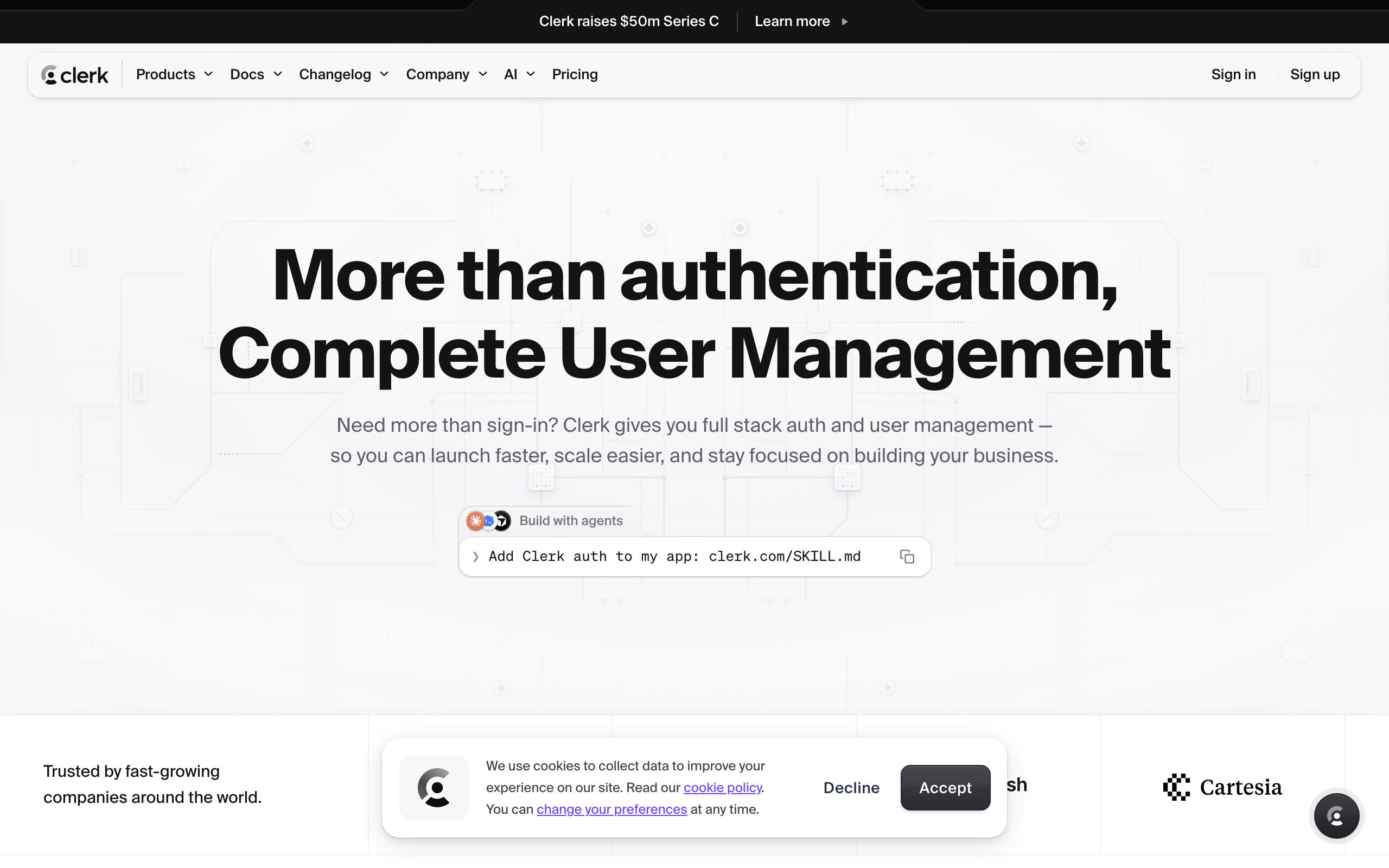Click the Clerk raises $50m Series C text
The height and width of the screenshot is (868, 1389).
(x=628, y=22)
